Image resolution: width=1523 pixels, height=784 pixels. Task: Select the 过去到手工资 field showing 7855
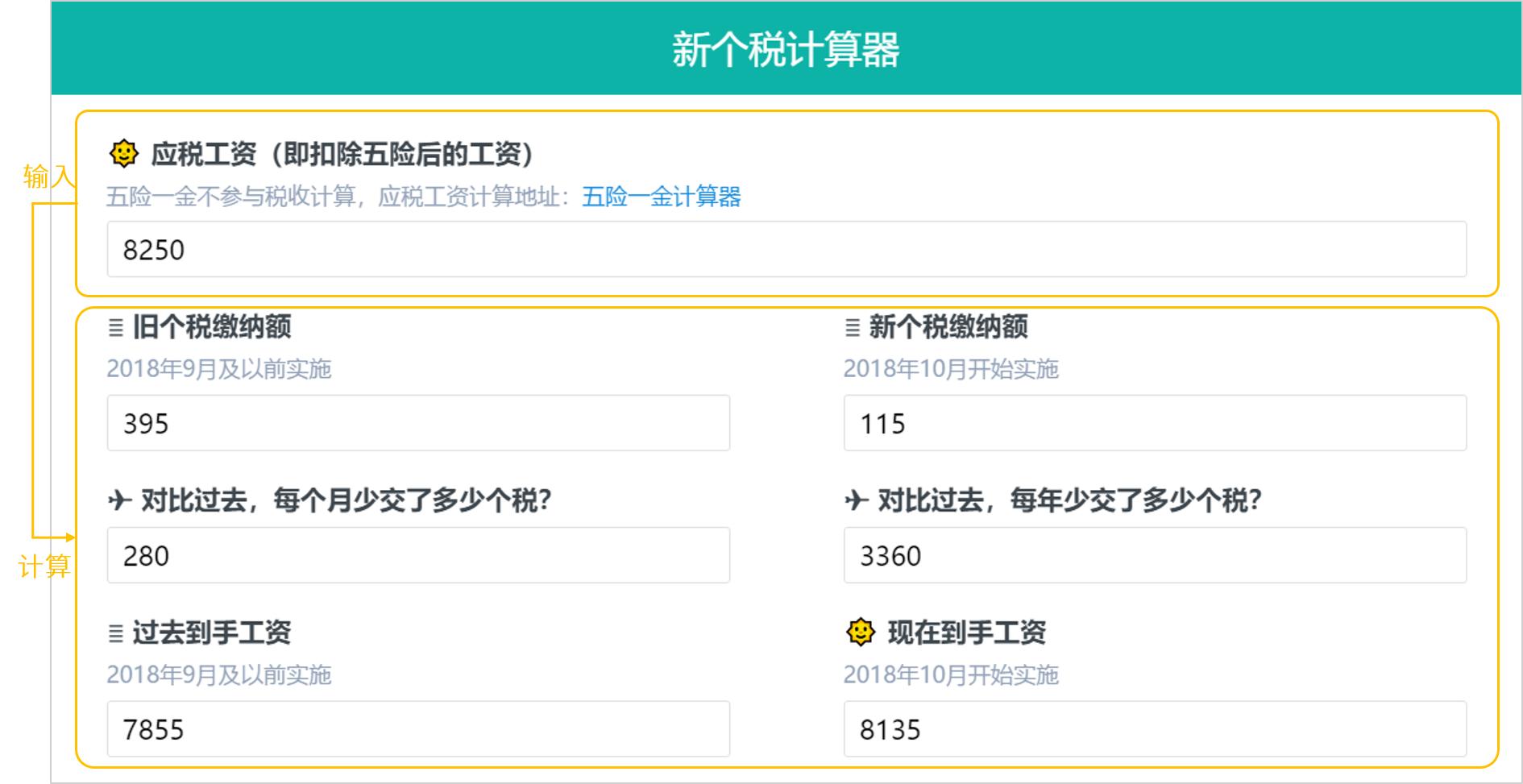coord(419,729)
